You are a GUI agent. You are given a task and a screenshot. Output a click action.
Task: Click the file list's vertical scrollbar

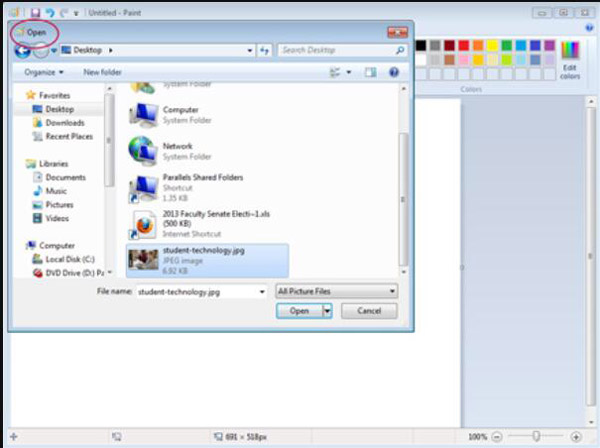click(x=403, y=199)
